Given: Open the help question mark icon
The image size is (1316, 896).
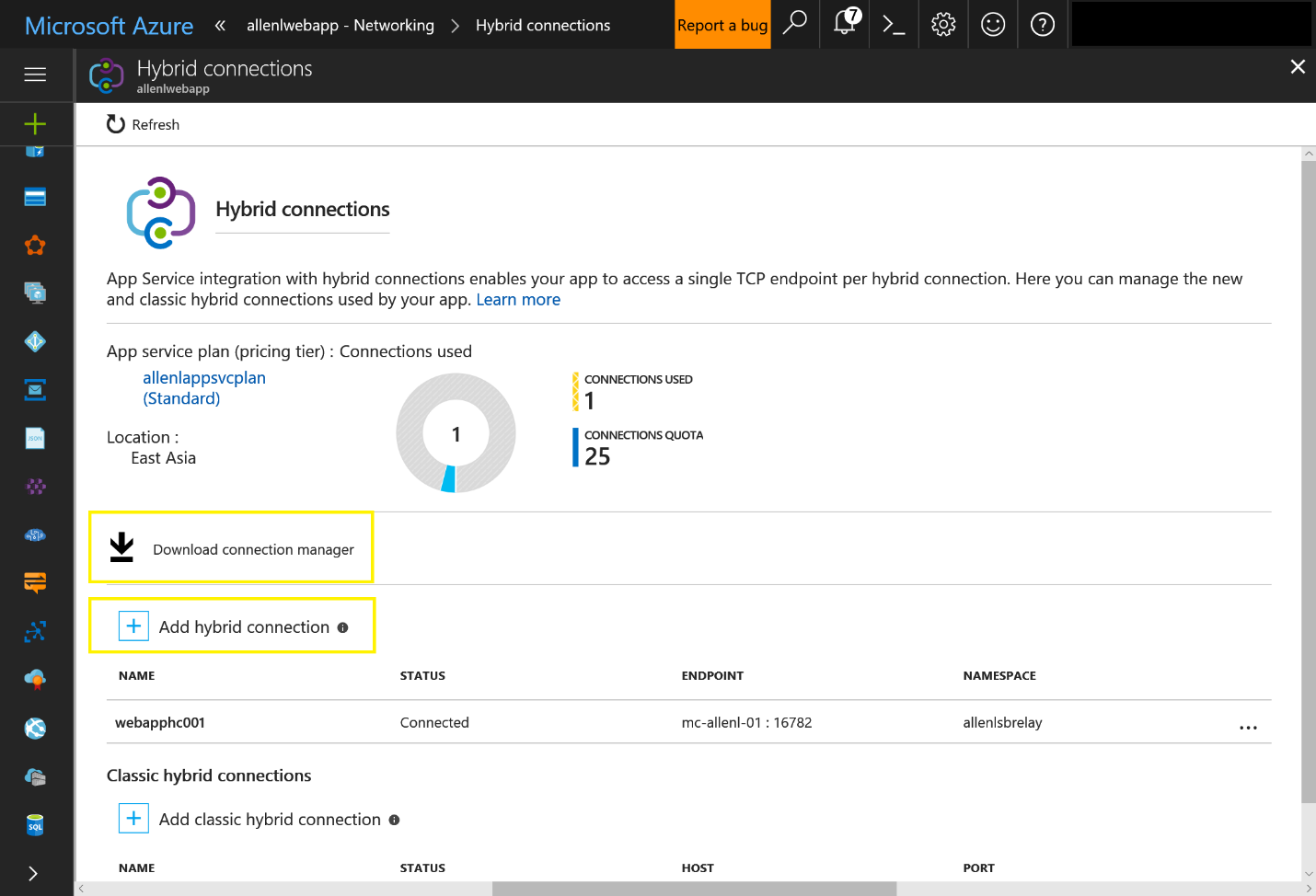Looking at the screenshot, I should 1043,24.
